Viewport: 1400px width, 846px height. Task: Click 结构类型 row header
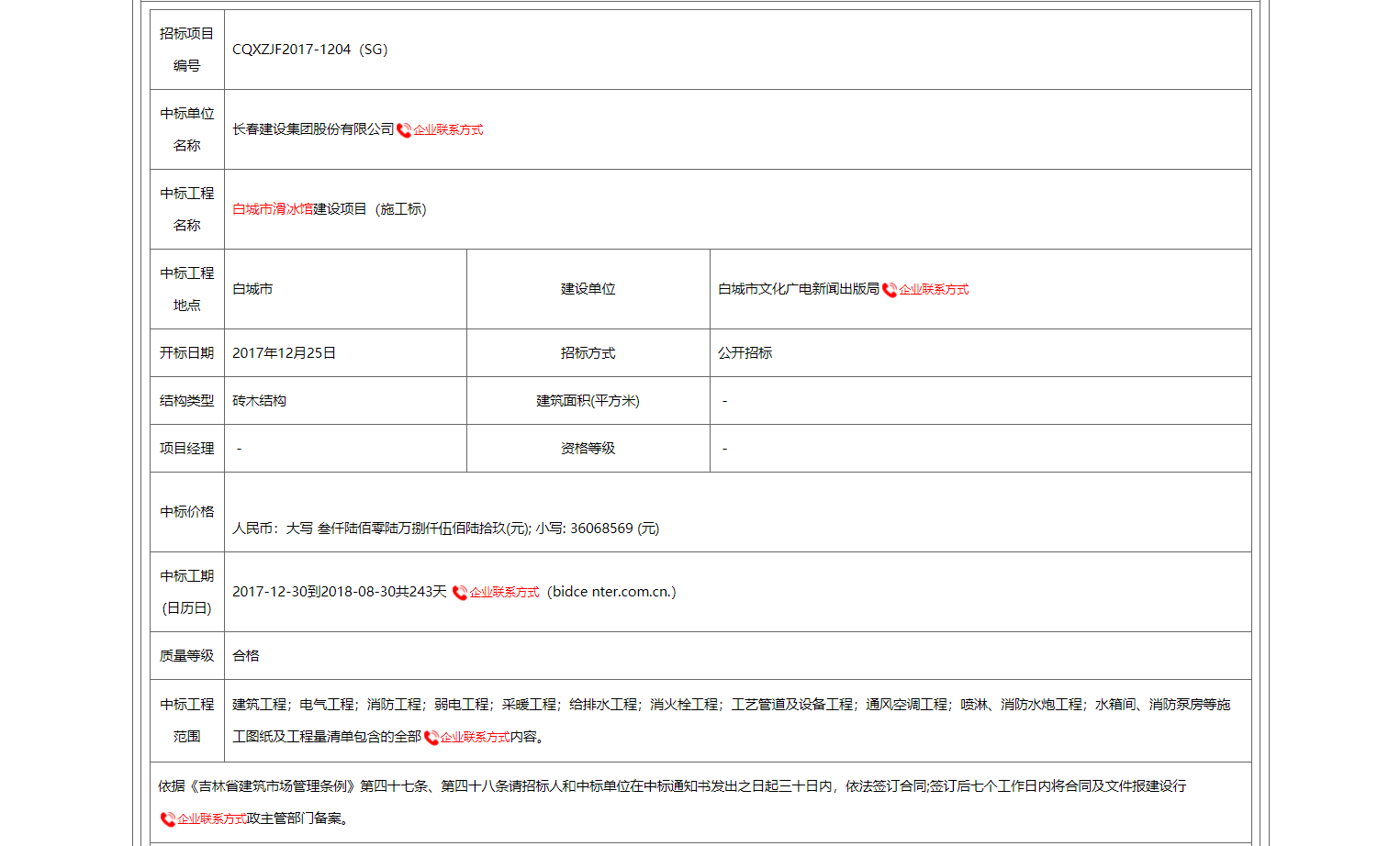tap(187, 401)
